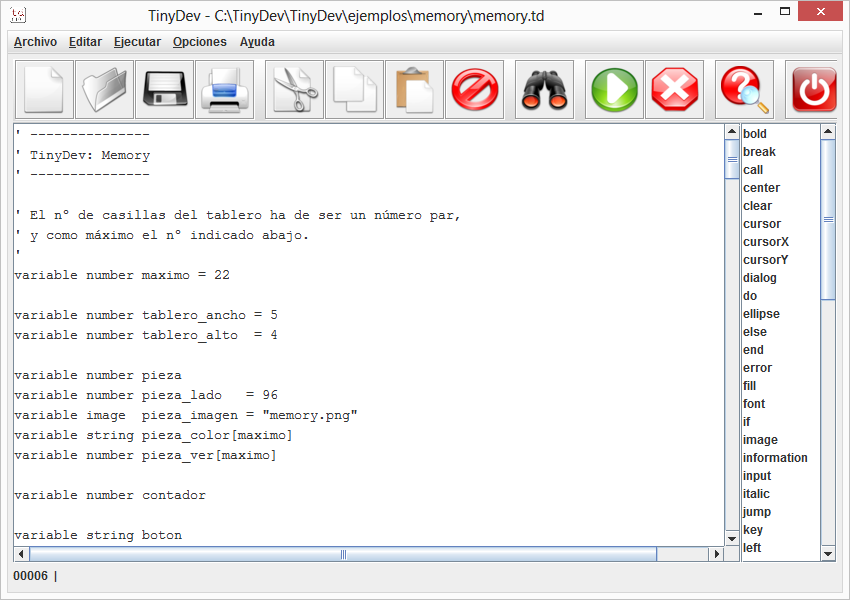Click the keyword list scrollbar up arrow
The height and width of the screenshot is (600, 850).
[828, 132]
